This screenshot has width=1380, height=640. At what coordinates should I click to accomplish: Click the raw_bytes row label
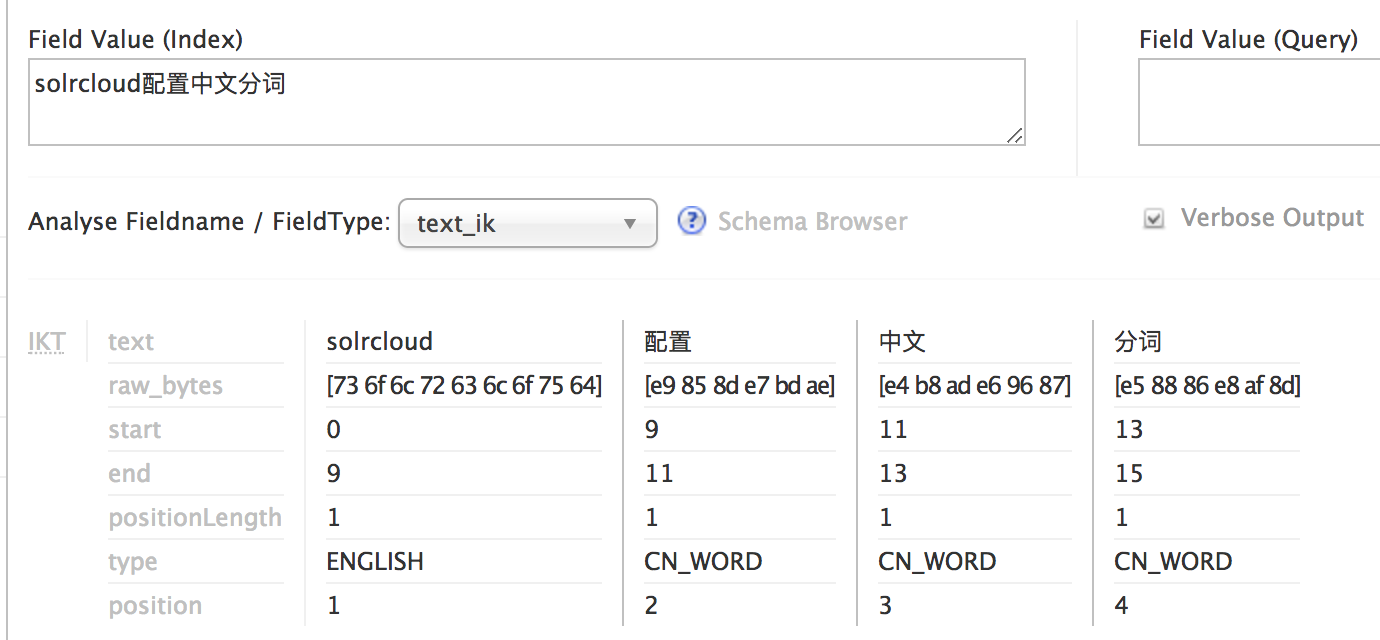click(x=166, y=386)
